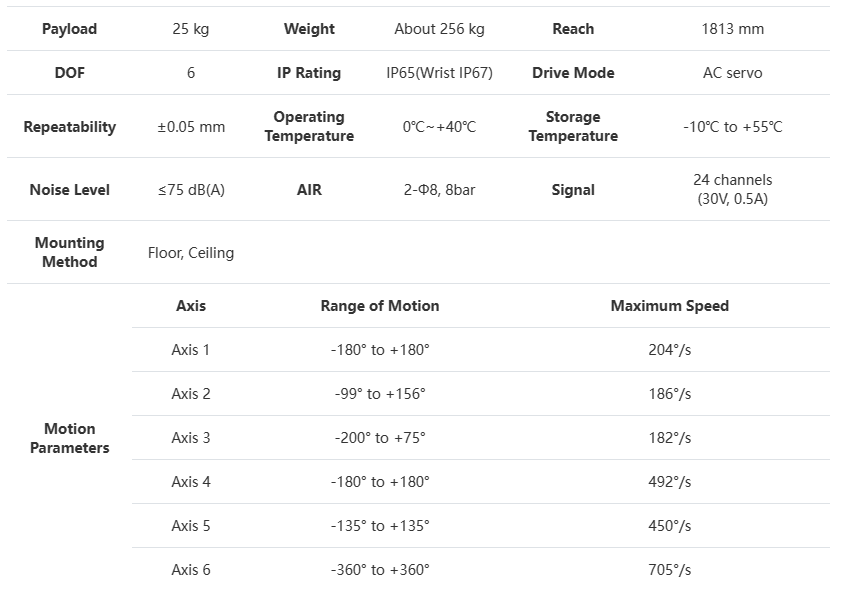
Task: Select the 25 kg payload value
Action: (191, 29)
